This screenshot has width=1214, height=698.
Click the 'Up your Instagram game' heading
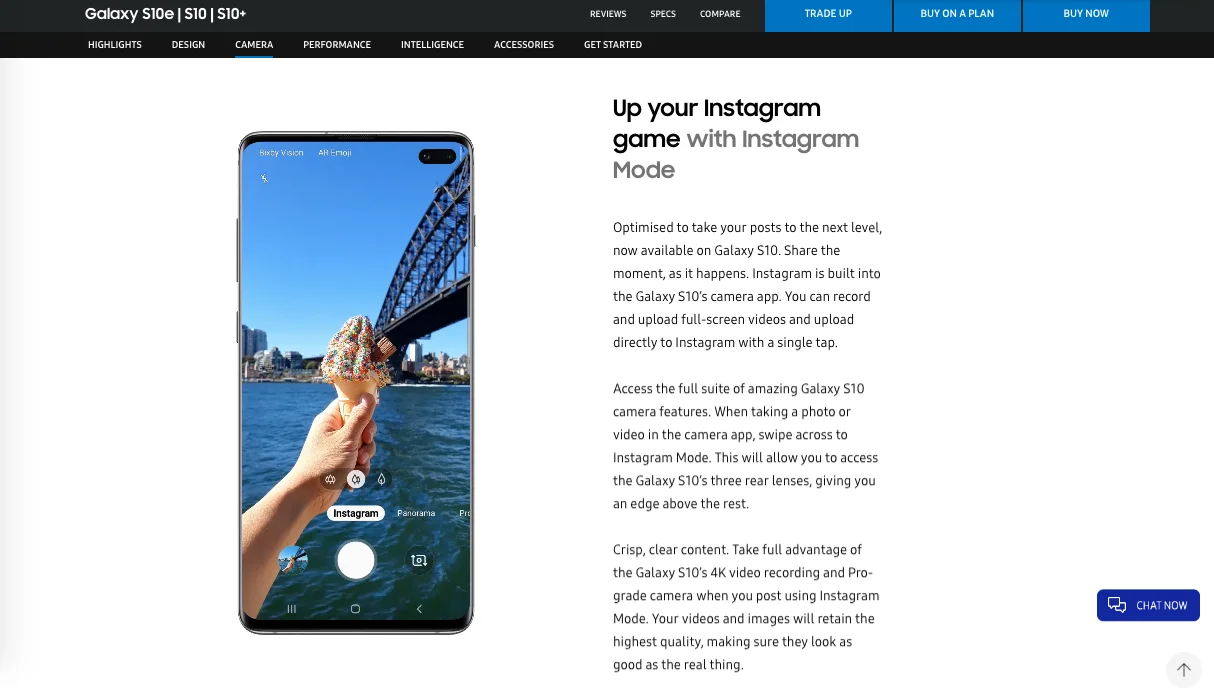736,139
